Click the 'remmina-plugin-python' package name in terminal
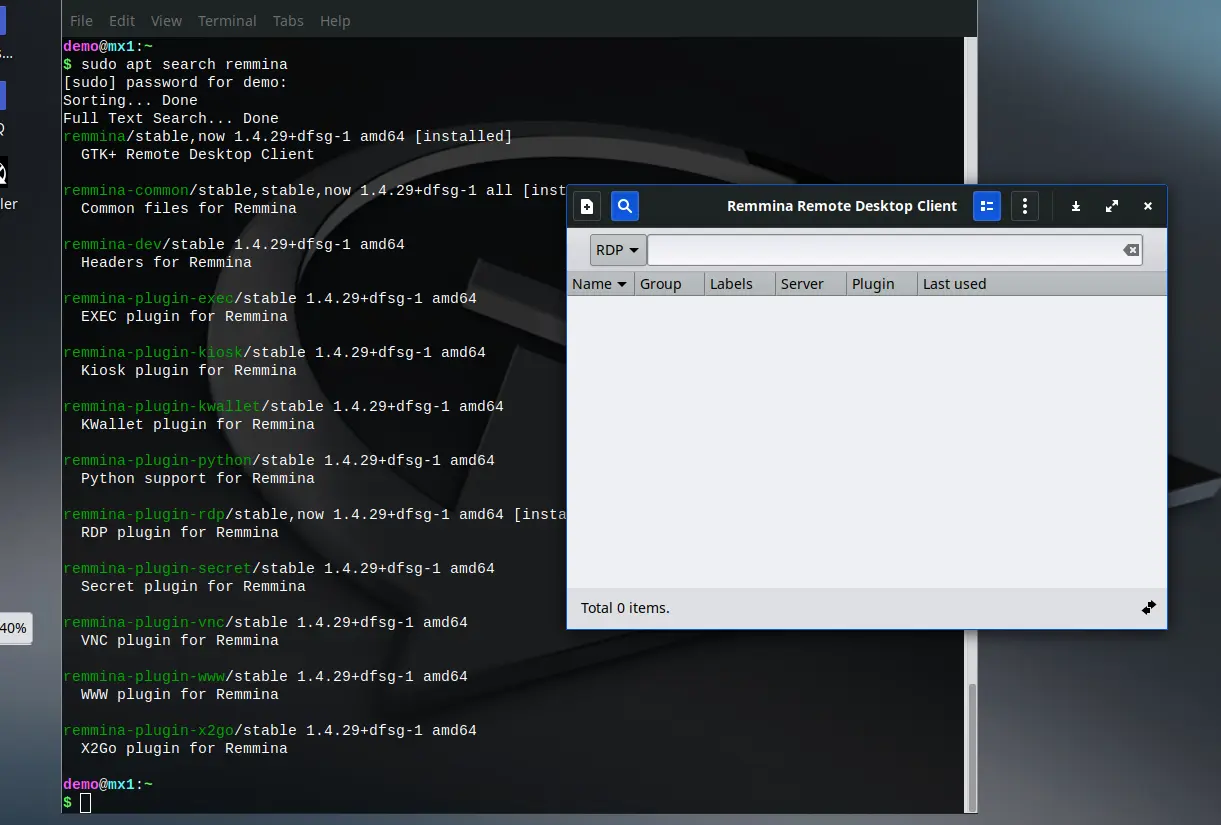This screenshot has width=1221, height=825. click(x=157, y=460)
